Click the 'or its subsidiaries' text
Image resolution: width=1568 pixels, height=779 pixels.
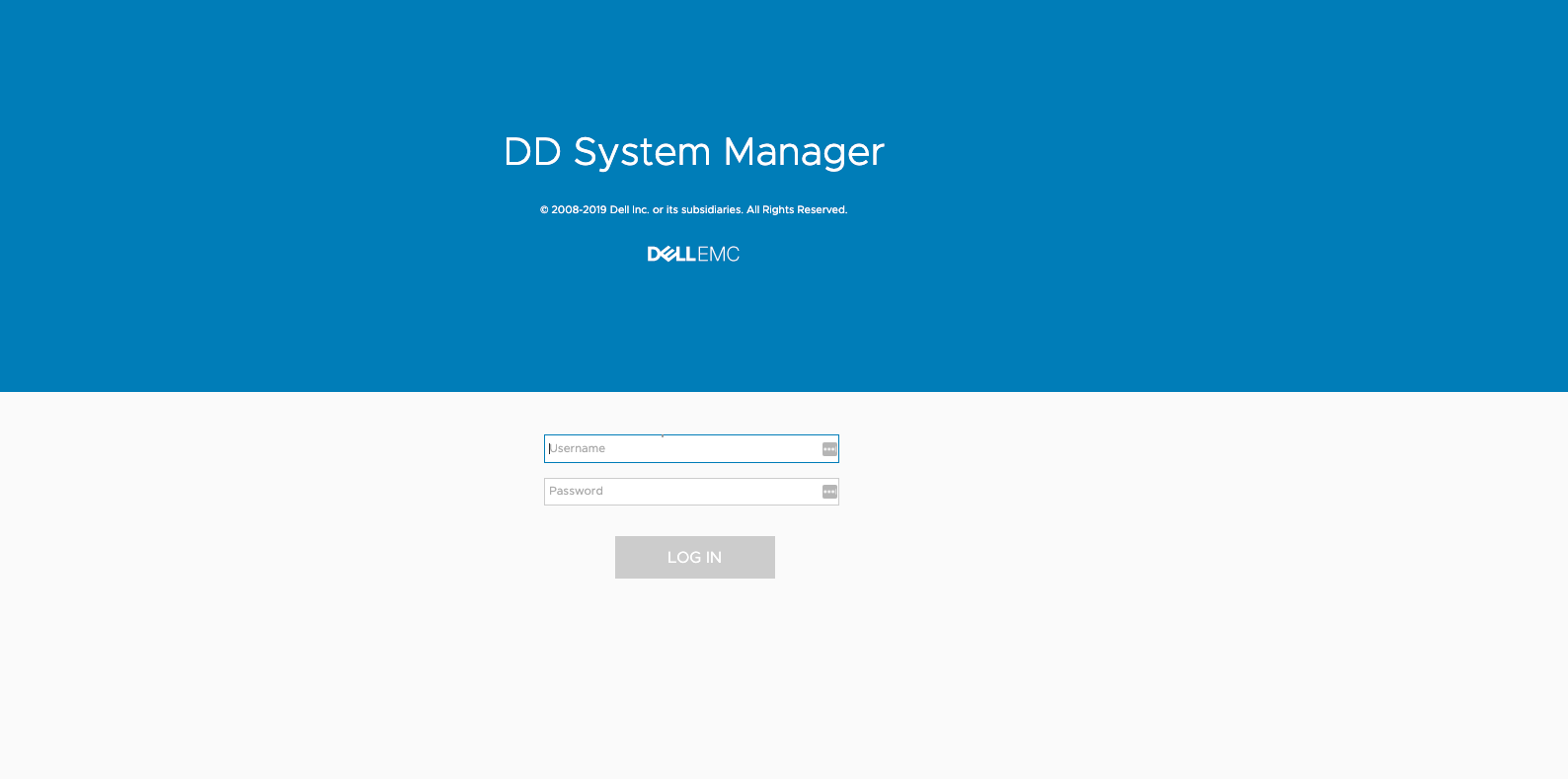click(697, 210)
